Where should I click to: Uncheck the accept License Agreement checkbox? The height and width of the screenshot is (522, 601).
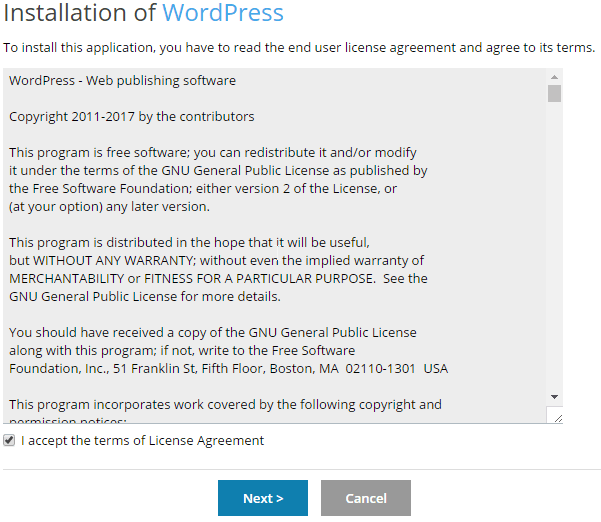click(9, 440)
